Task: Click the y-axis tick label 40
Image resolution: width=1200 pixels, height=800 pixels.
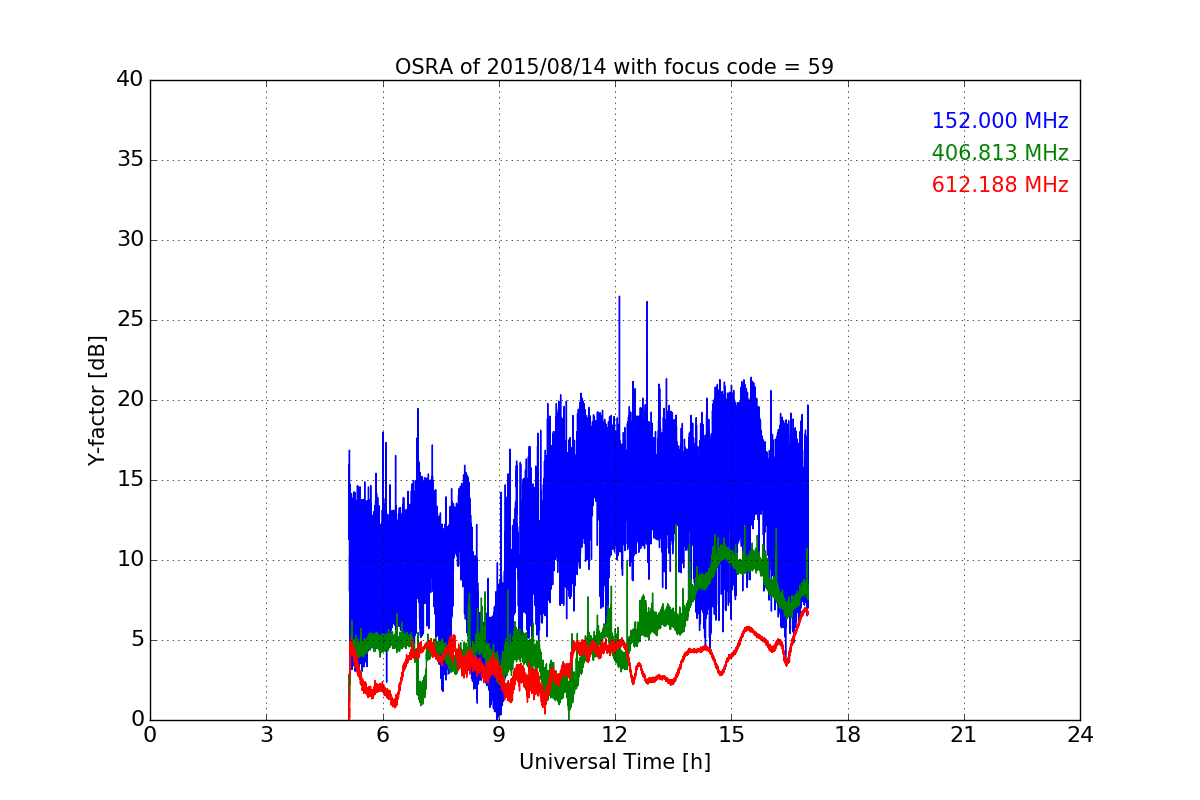Action: (x=130, y=80)
